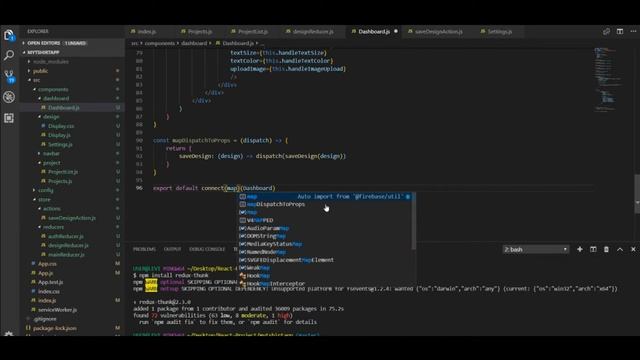Open editor More Actions ellipsis
The image size is (640, 360).
[633, 31]
